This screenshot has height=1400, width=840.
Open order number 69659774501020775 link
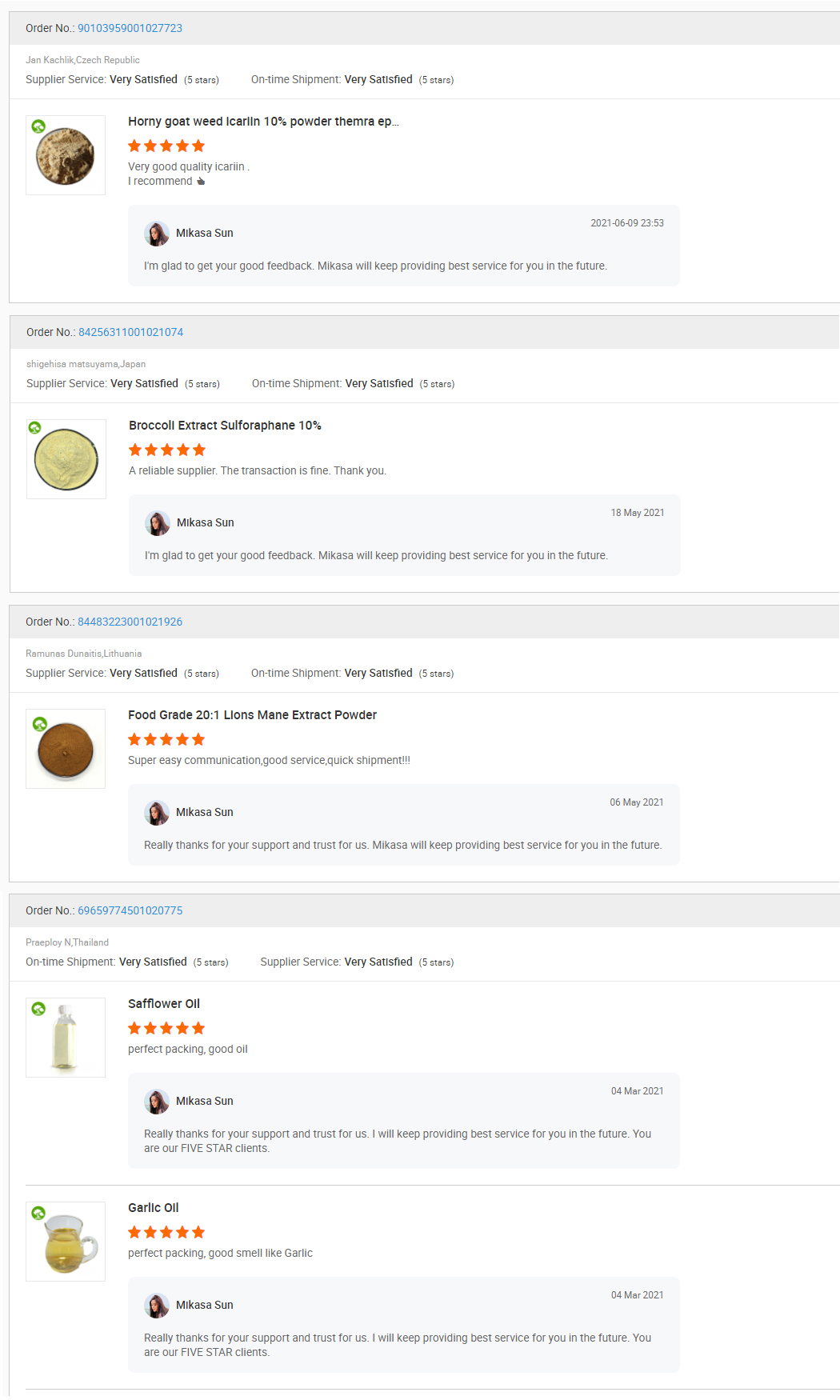click(130, 910)
